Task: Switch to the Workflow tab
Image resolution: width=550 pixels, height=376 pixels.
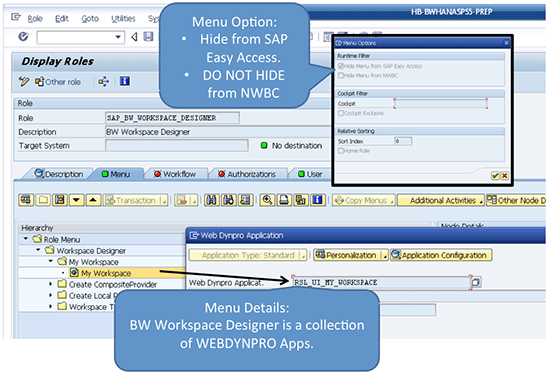Action: coord(175,174)
